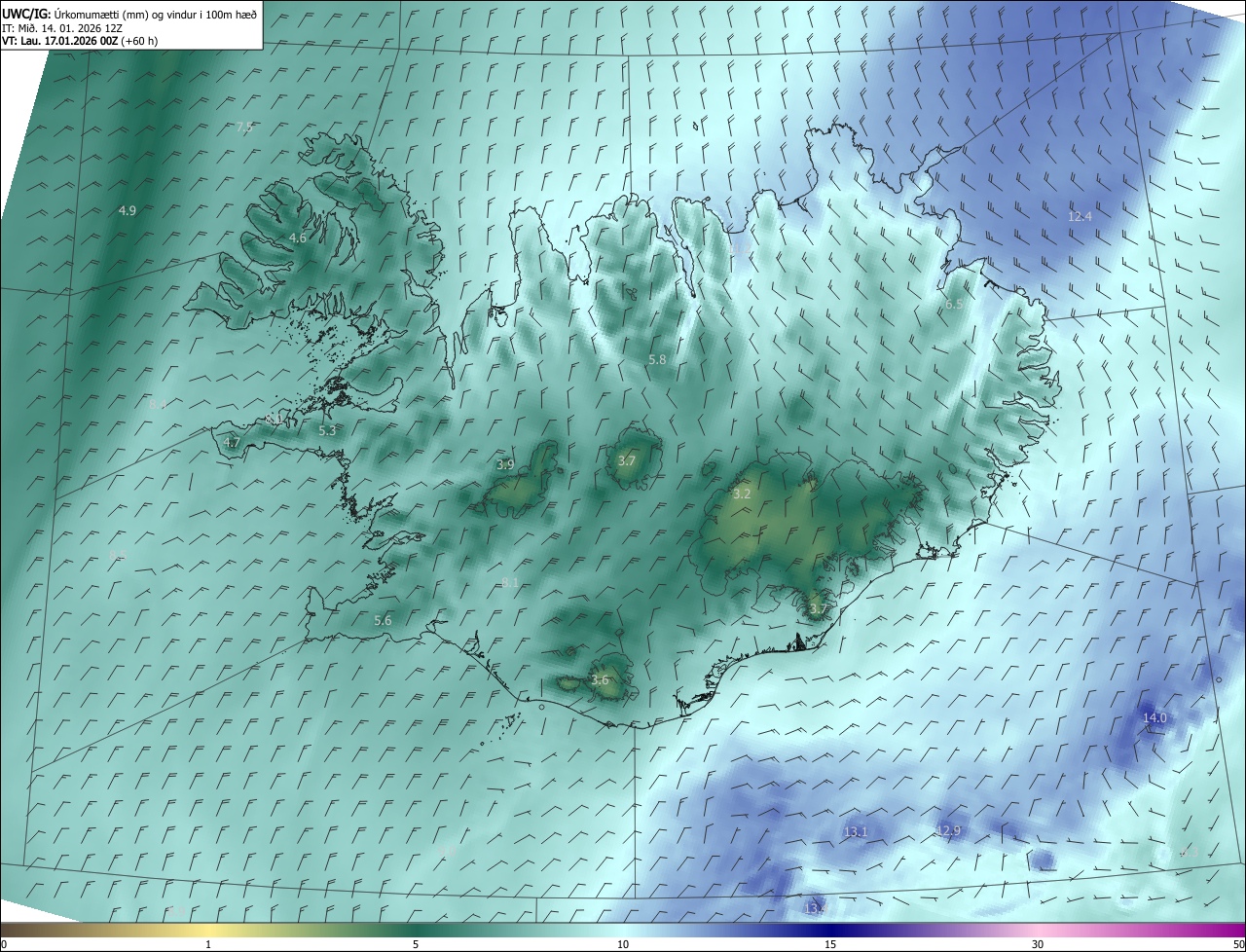Click the IT: Mið. 14. 01. 2026 12Z line

pos(62,28)
